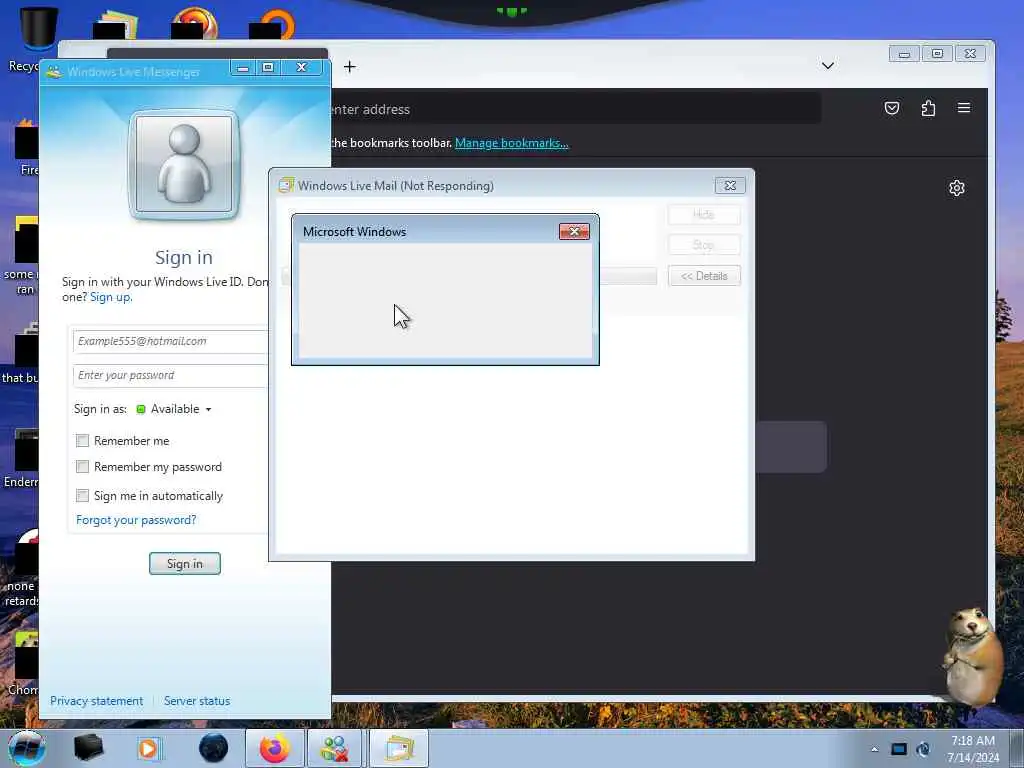Check the Server status link

point(197,701)
